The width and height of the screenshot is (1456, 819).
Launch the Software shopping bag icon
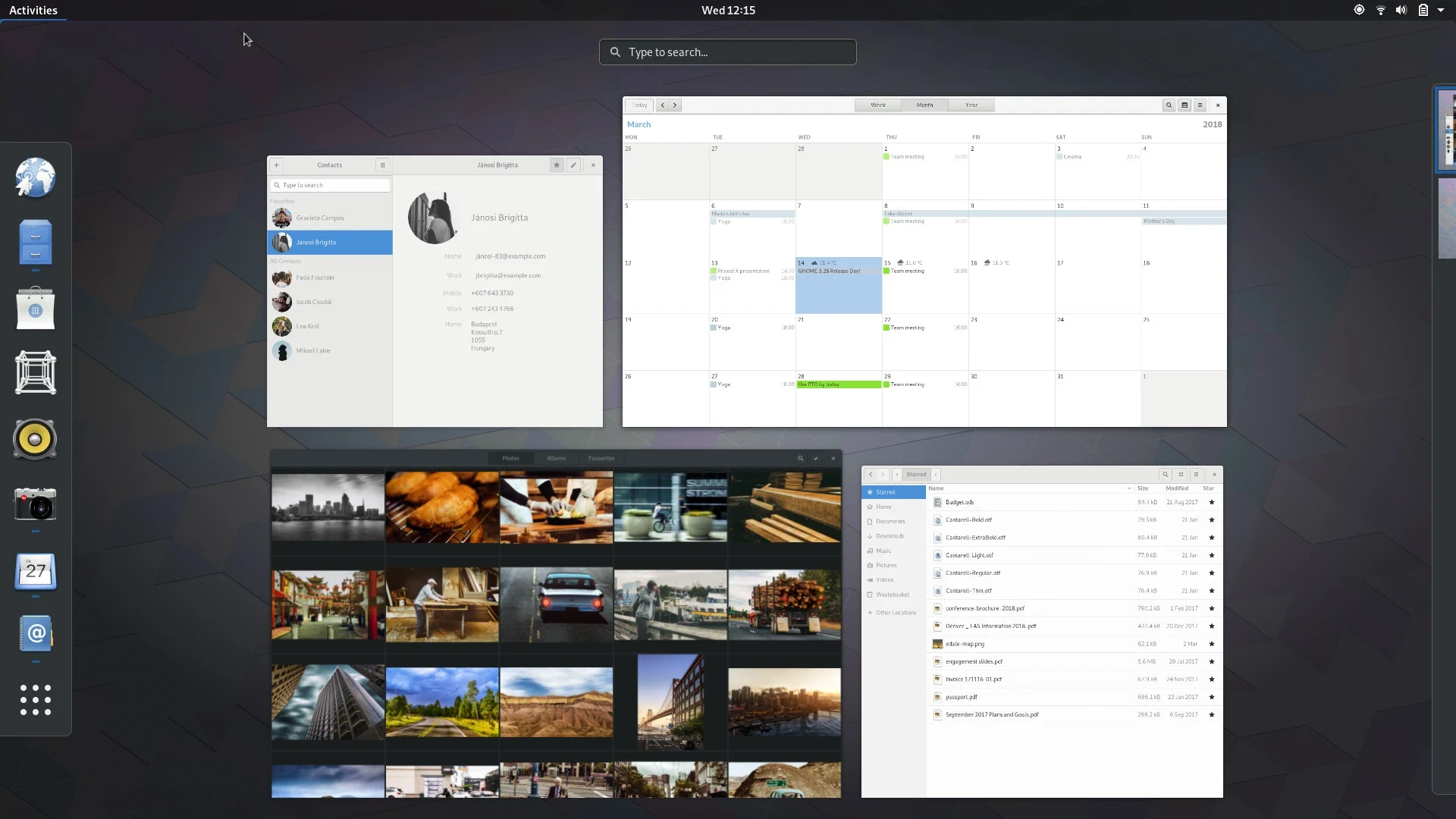tap(35, 308)
